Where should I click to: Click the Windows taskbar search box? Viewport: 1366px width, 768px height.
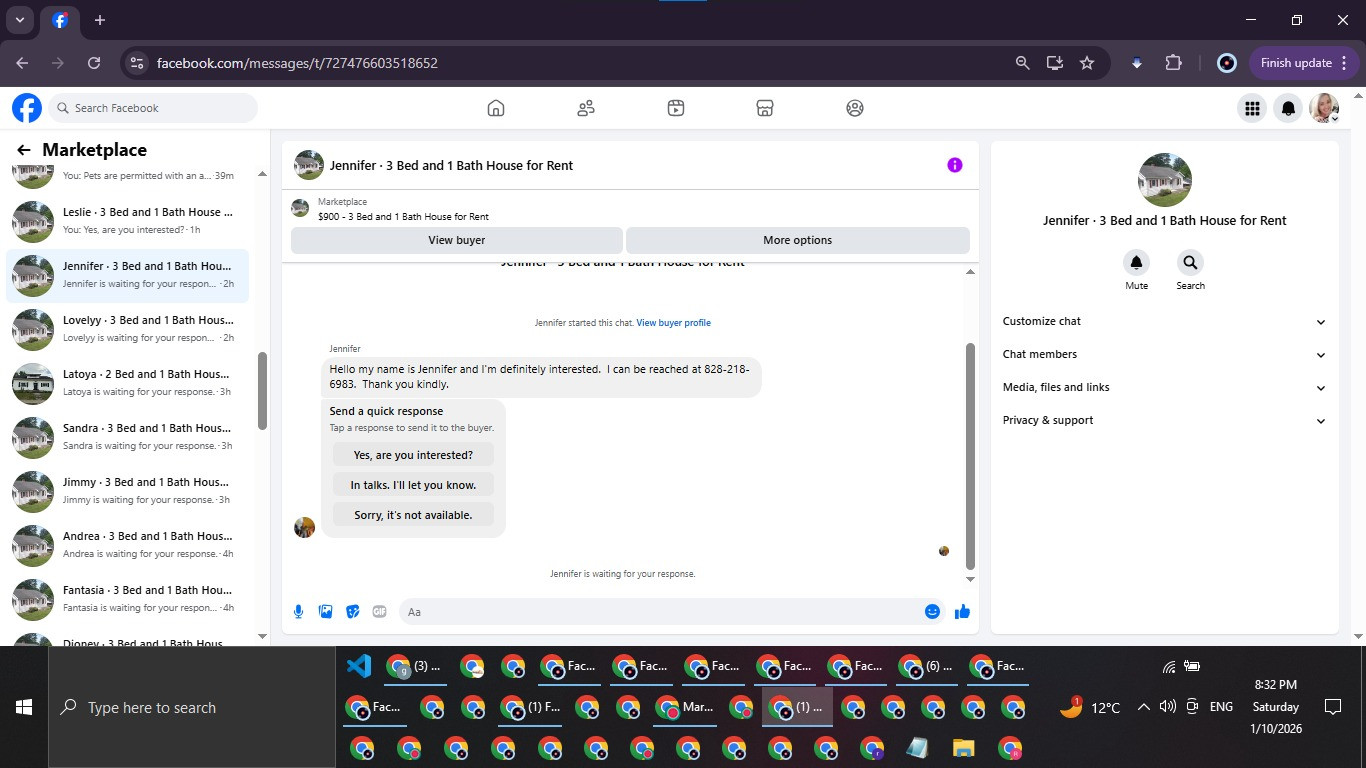(x=192, y=707)
